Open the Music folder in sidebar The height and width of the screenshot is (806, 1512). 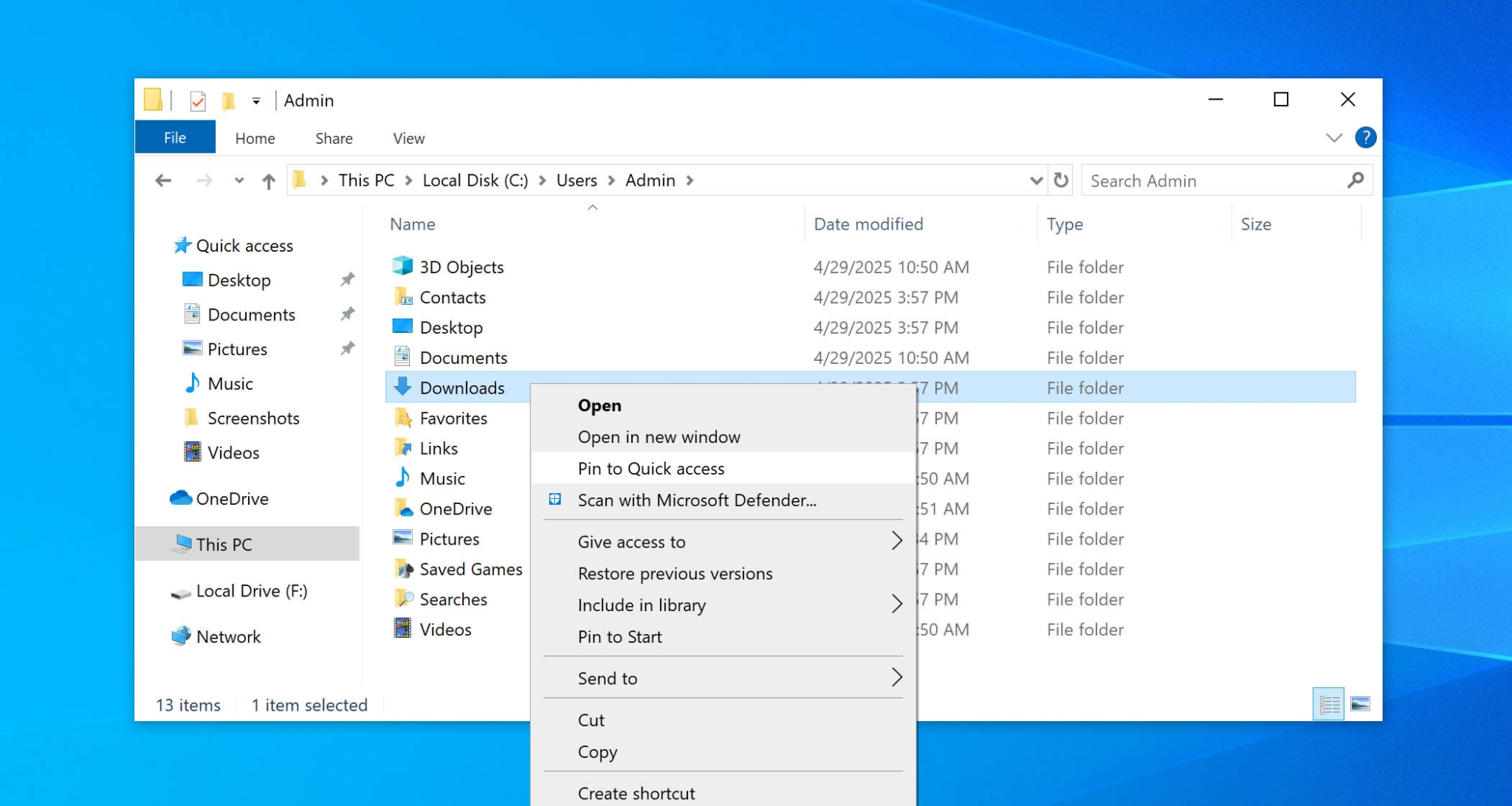click(230, 383)
